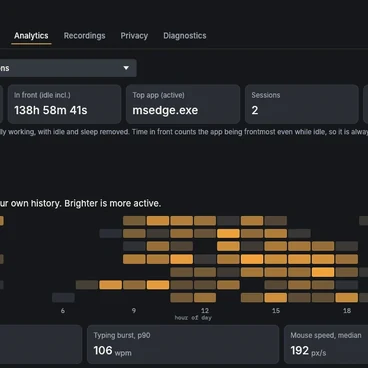Click the "Mouse speed, median" label
The width and height of the screenshot is (368, 368).
point(326,335)
